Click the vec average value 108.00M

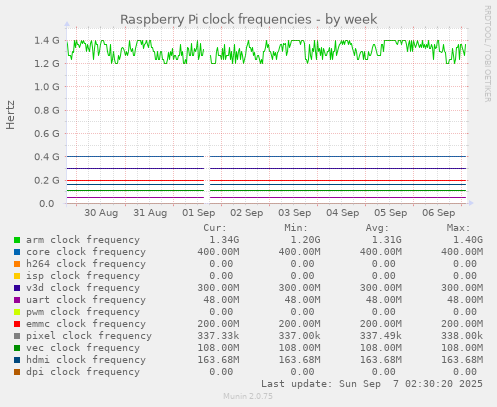click(381, 348)
